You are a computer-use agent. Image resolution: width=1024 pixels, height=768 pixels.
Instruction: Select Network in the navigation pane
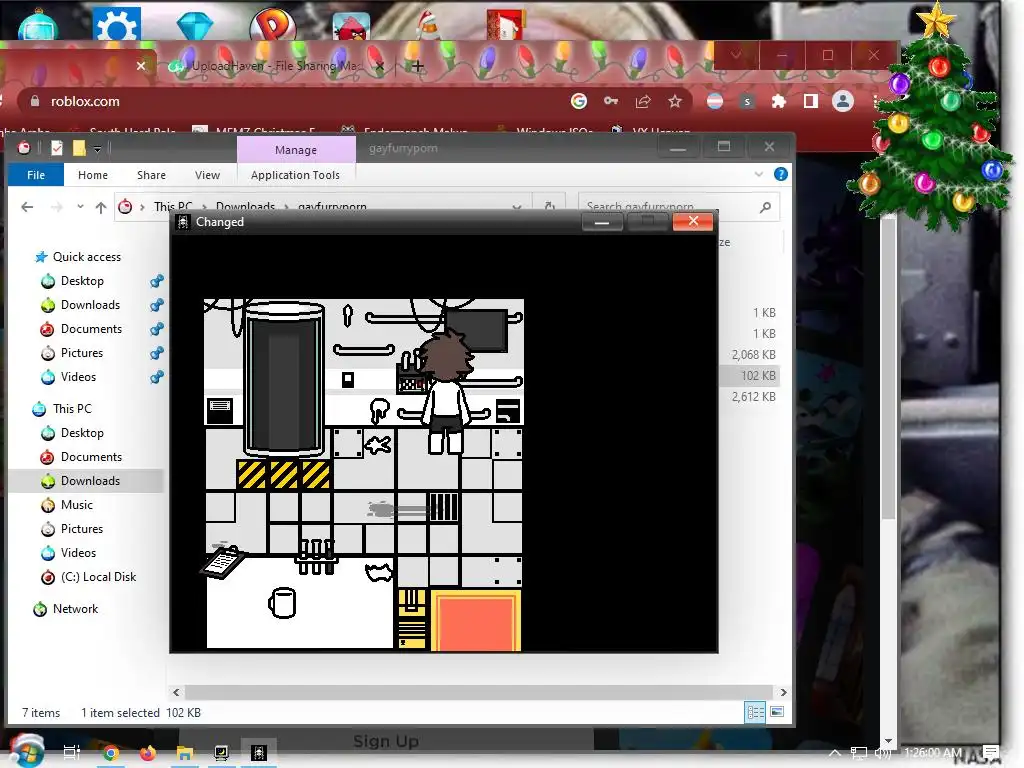click(x=75, y=609)
